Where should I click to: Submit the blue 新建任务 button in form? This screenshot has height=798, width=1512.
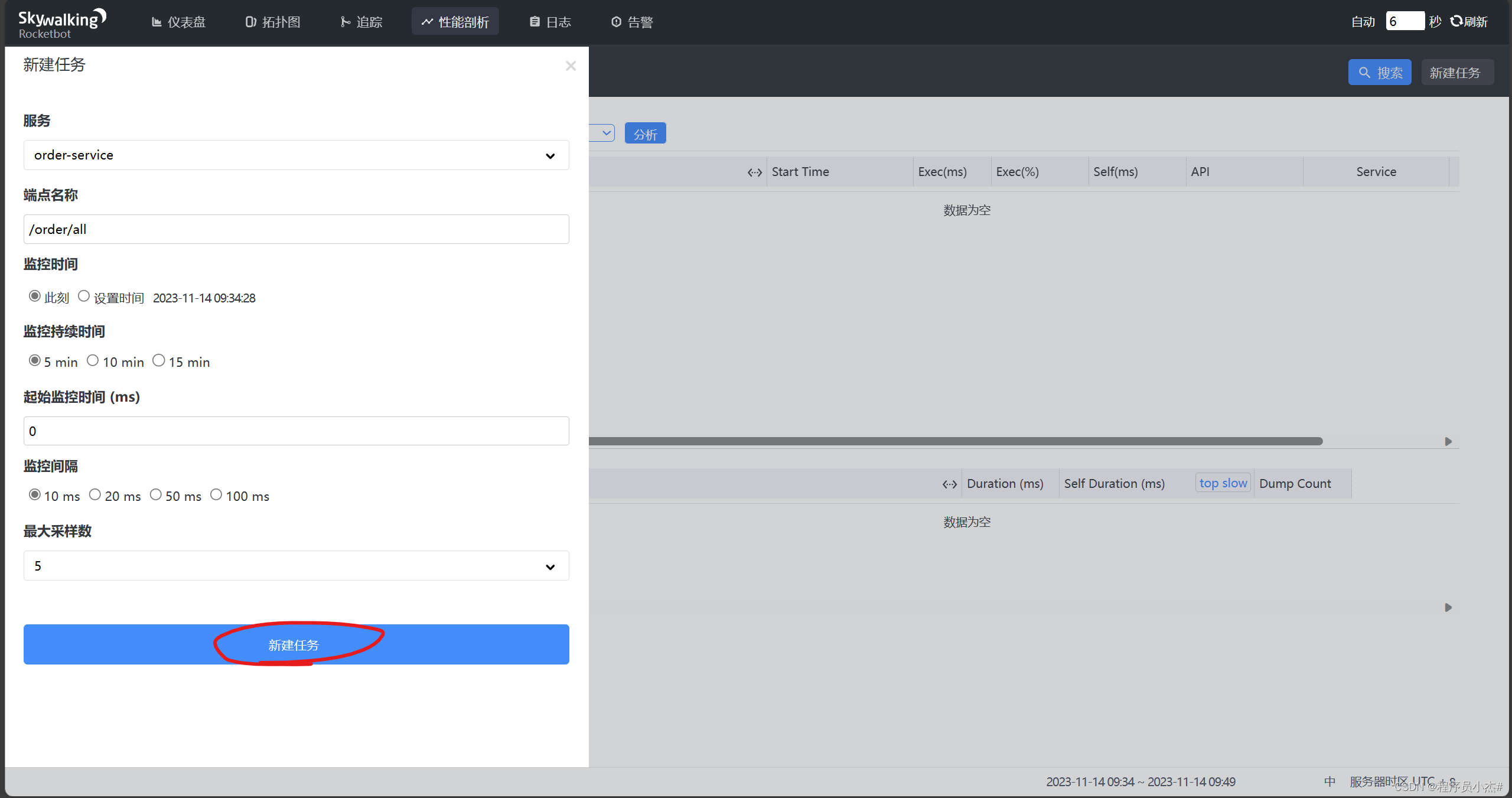[x=296, y=644]
